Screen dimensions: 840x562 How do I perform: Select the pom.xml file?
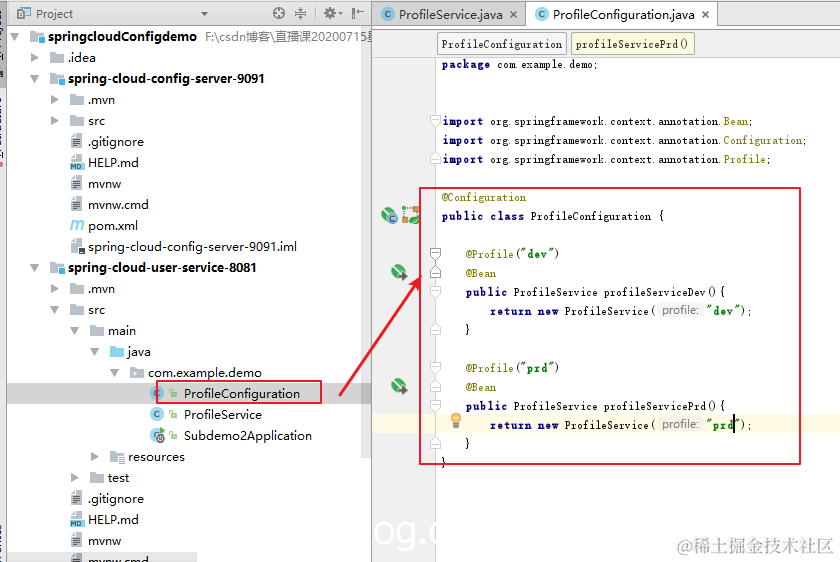point(112,226)
